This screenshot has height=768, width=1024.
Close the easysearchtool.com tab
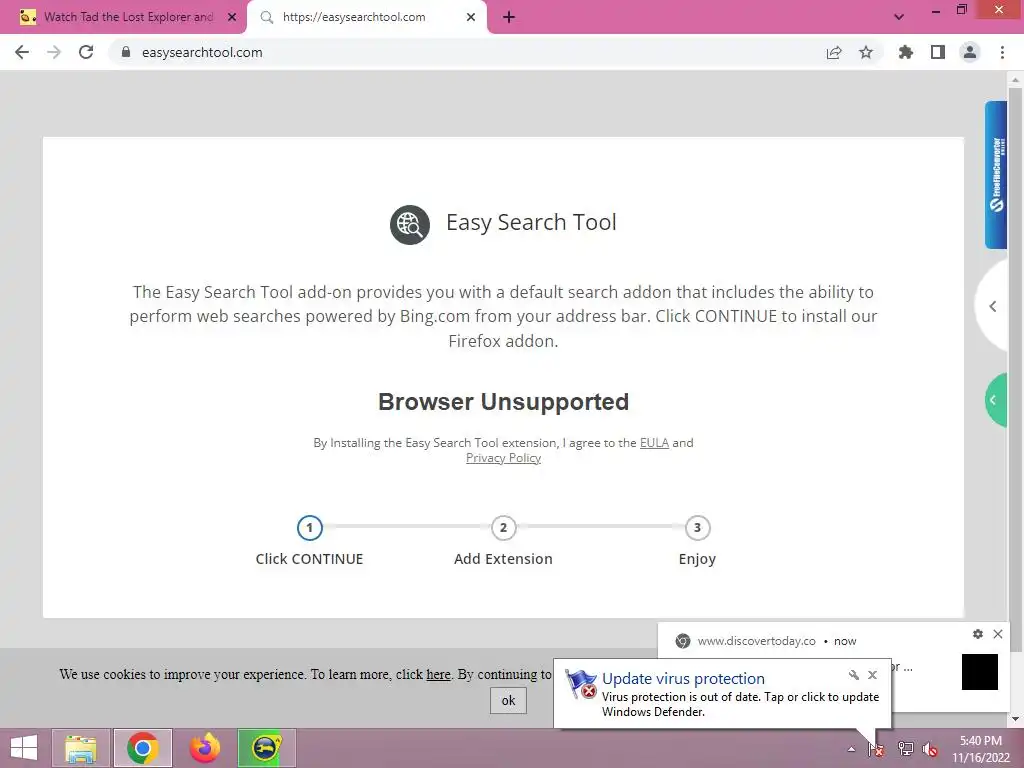tap(471, 17)
